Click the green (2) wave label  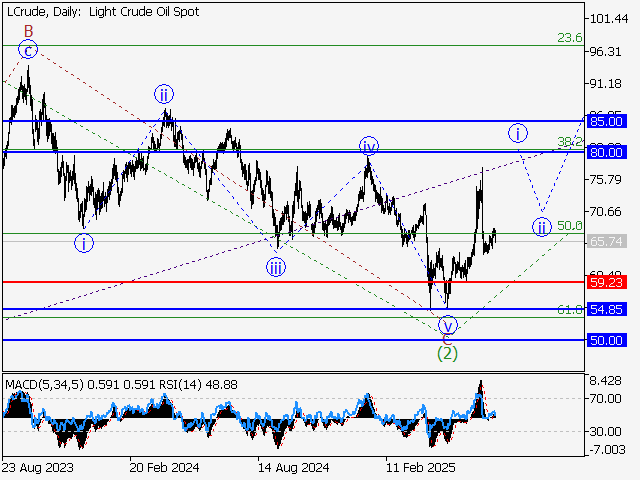[x=447, y=352]
